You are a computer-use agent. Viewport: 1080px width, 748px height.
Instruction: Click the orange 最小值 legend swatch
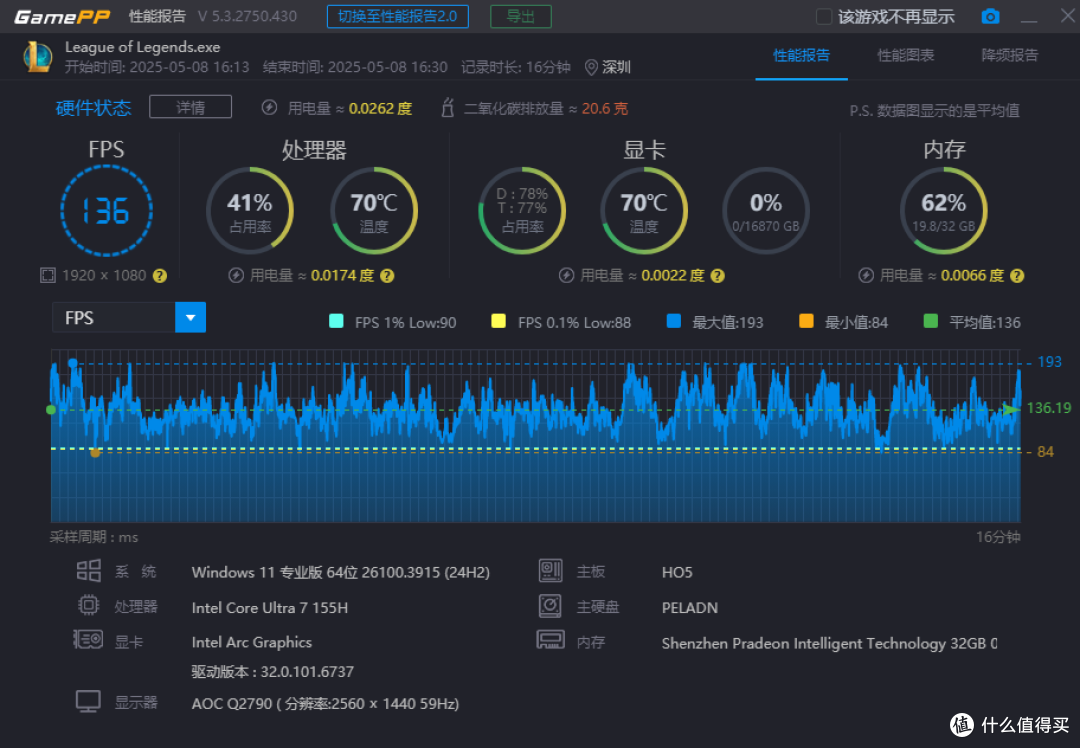point(806,321)
